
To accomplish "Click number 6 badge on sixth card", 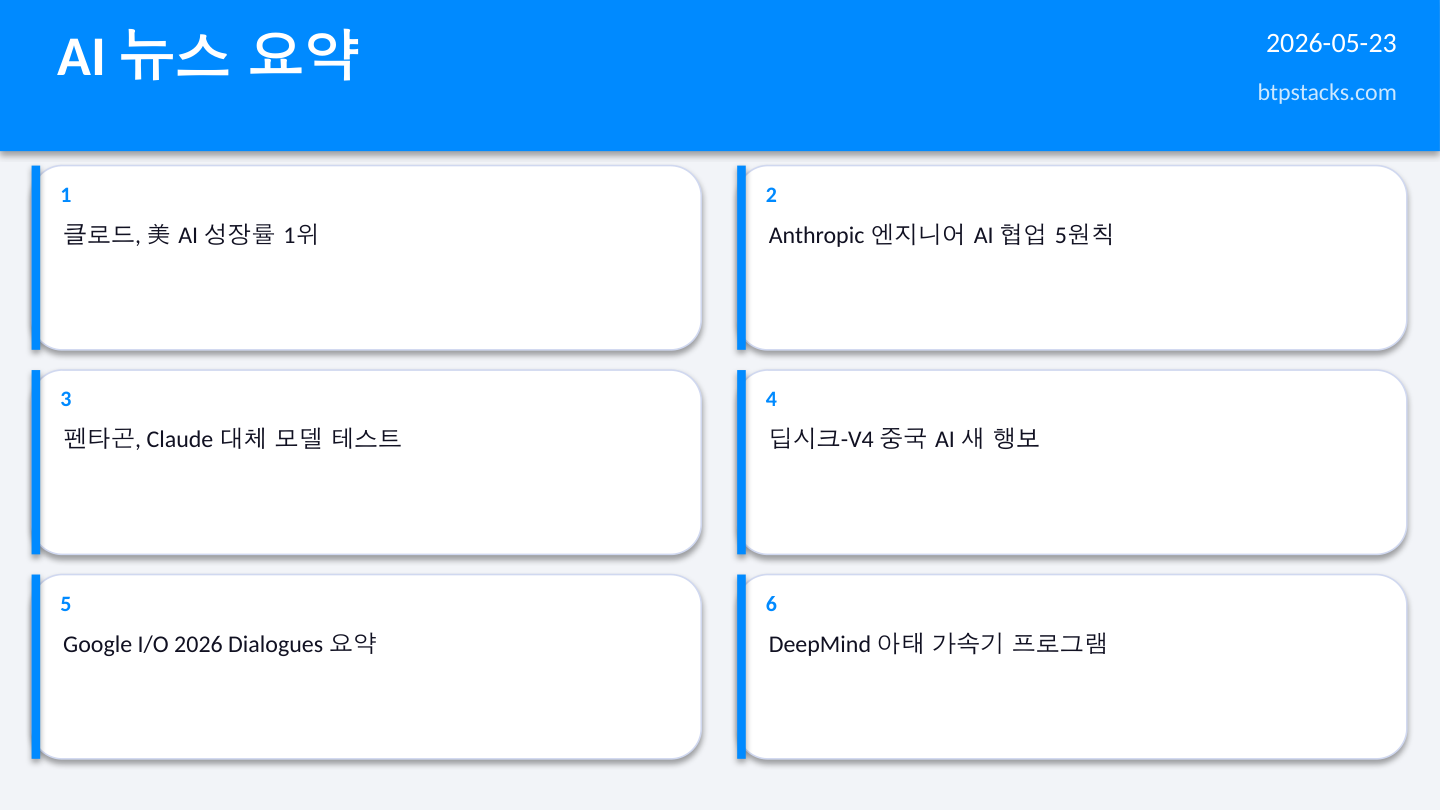I will [771, 604].
